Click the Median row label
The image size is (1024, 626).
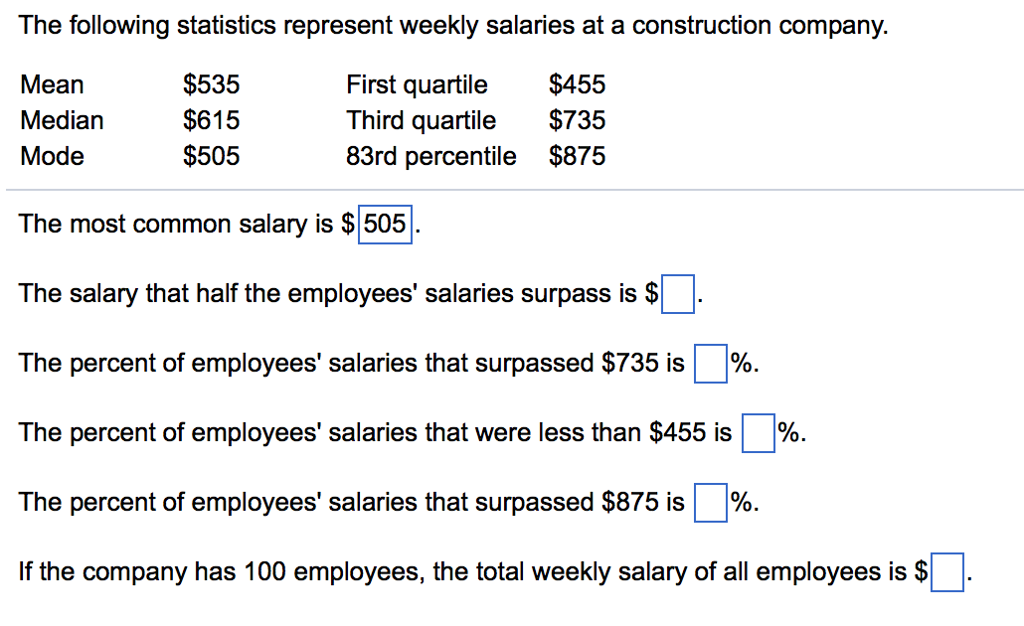[61, 120]
